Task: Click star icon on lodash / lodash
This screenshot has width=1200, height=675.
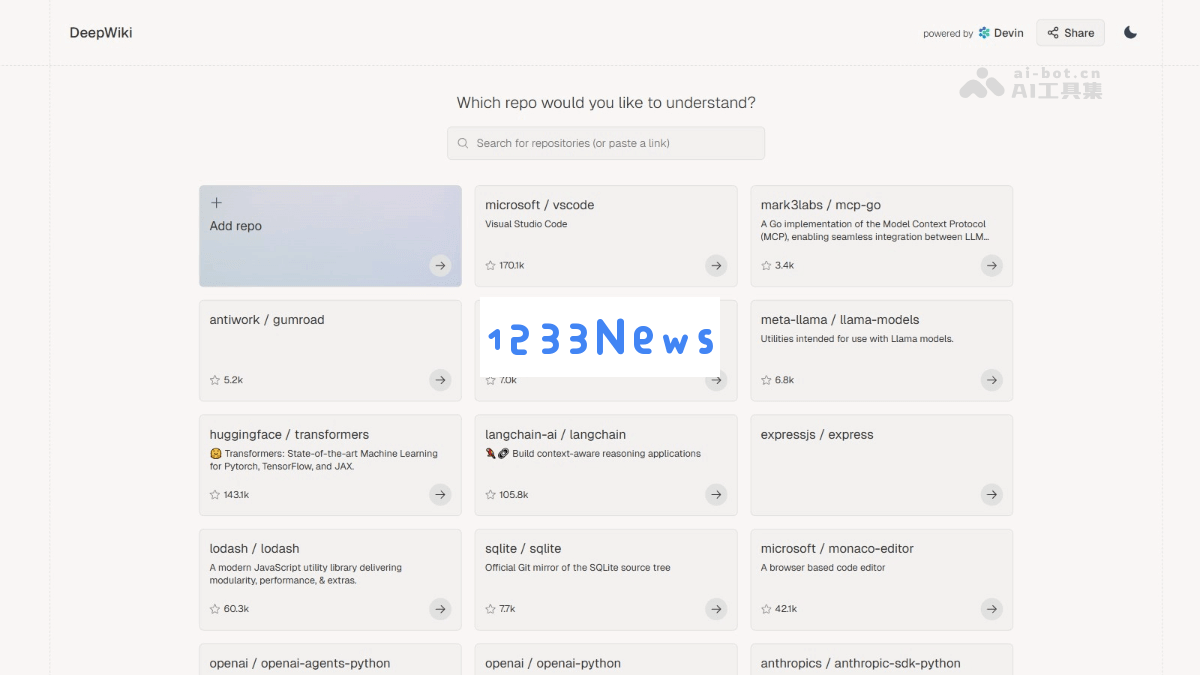Action: click(x=215, y=609)
